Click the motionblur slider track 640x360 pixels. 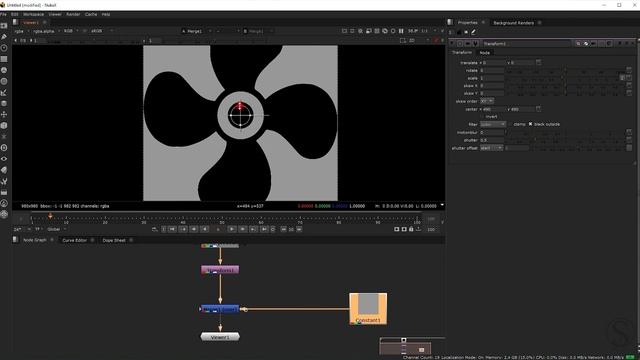click(565, 133)
